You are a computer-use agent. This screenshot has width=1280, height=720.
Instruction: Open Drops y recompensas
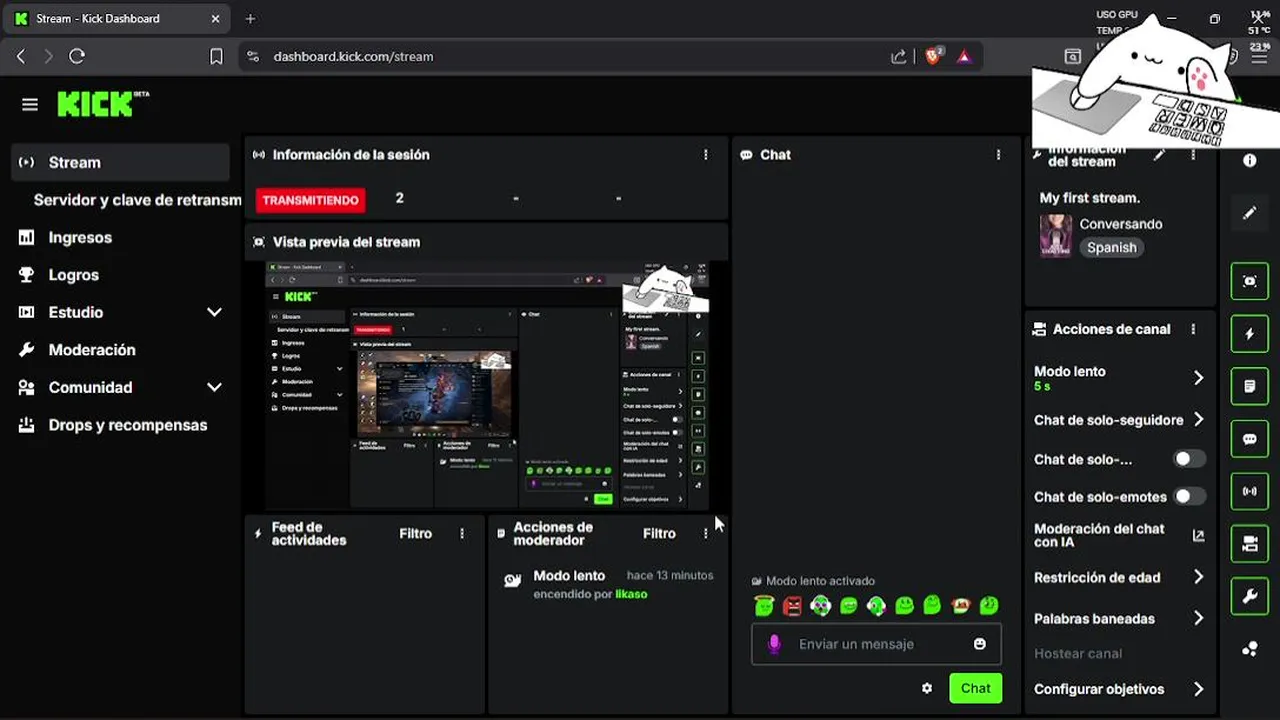click(x=127, y=425)
